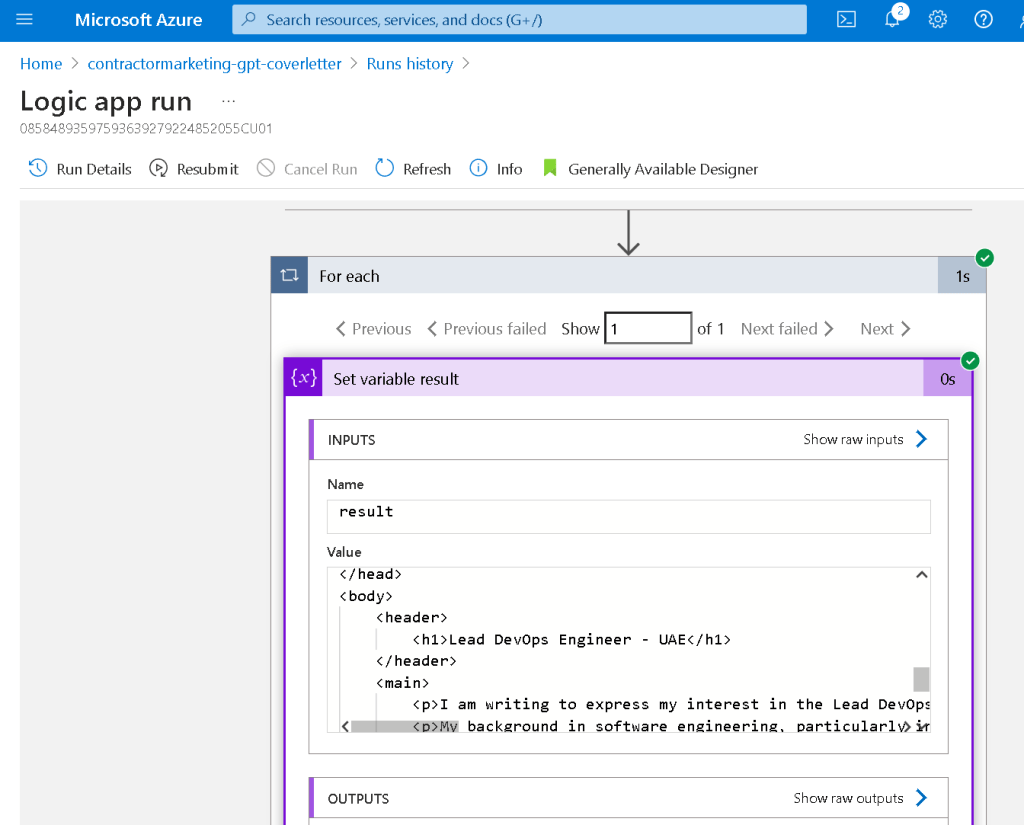The height and width of the screenshot is (825, 1024).
Task: Click the Resubmit play icon
Action: [158, 169]
